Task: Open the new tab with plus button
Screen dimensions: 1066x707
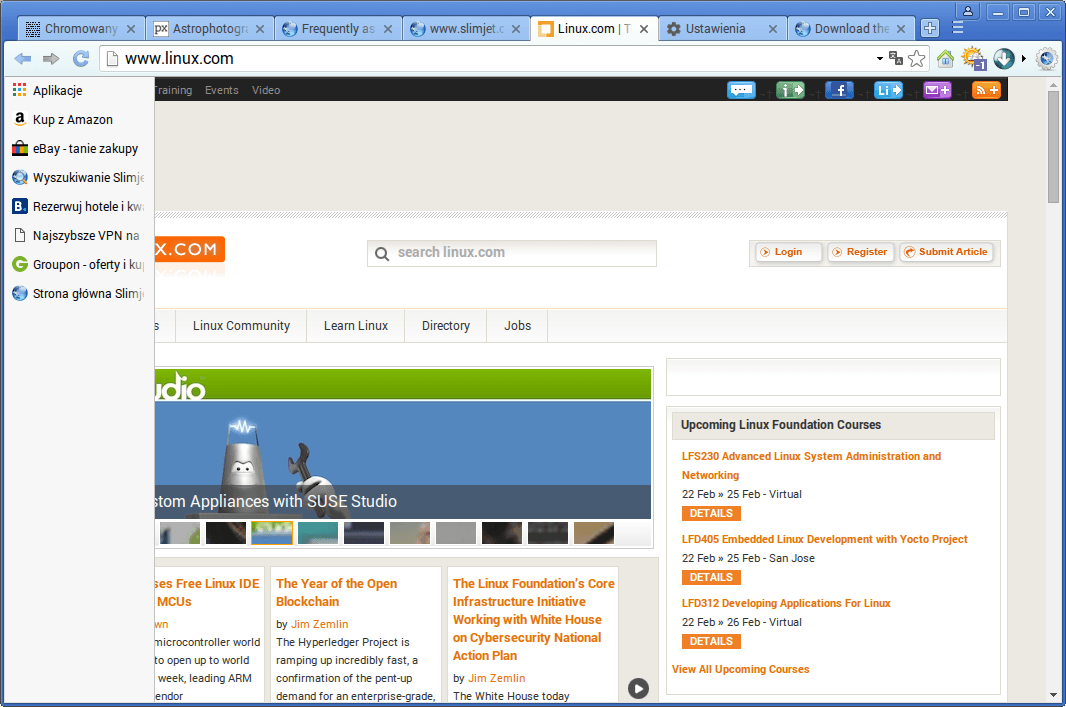Action: pos(929,28)
